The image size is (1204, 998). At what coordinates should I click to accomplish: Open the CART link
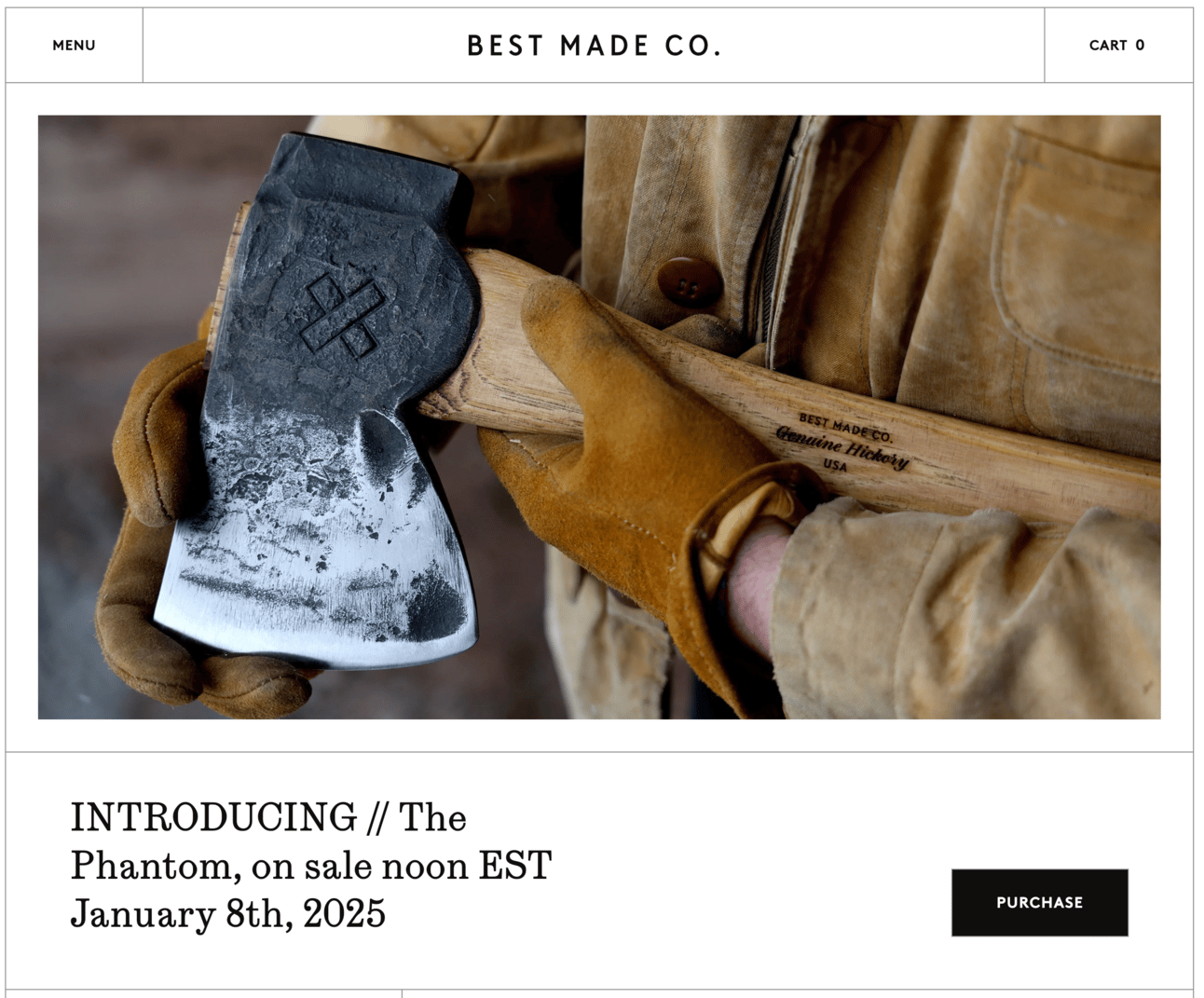tap(1117, 45)
